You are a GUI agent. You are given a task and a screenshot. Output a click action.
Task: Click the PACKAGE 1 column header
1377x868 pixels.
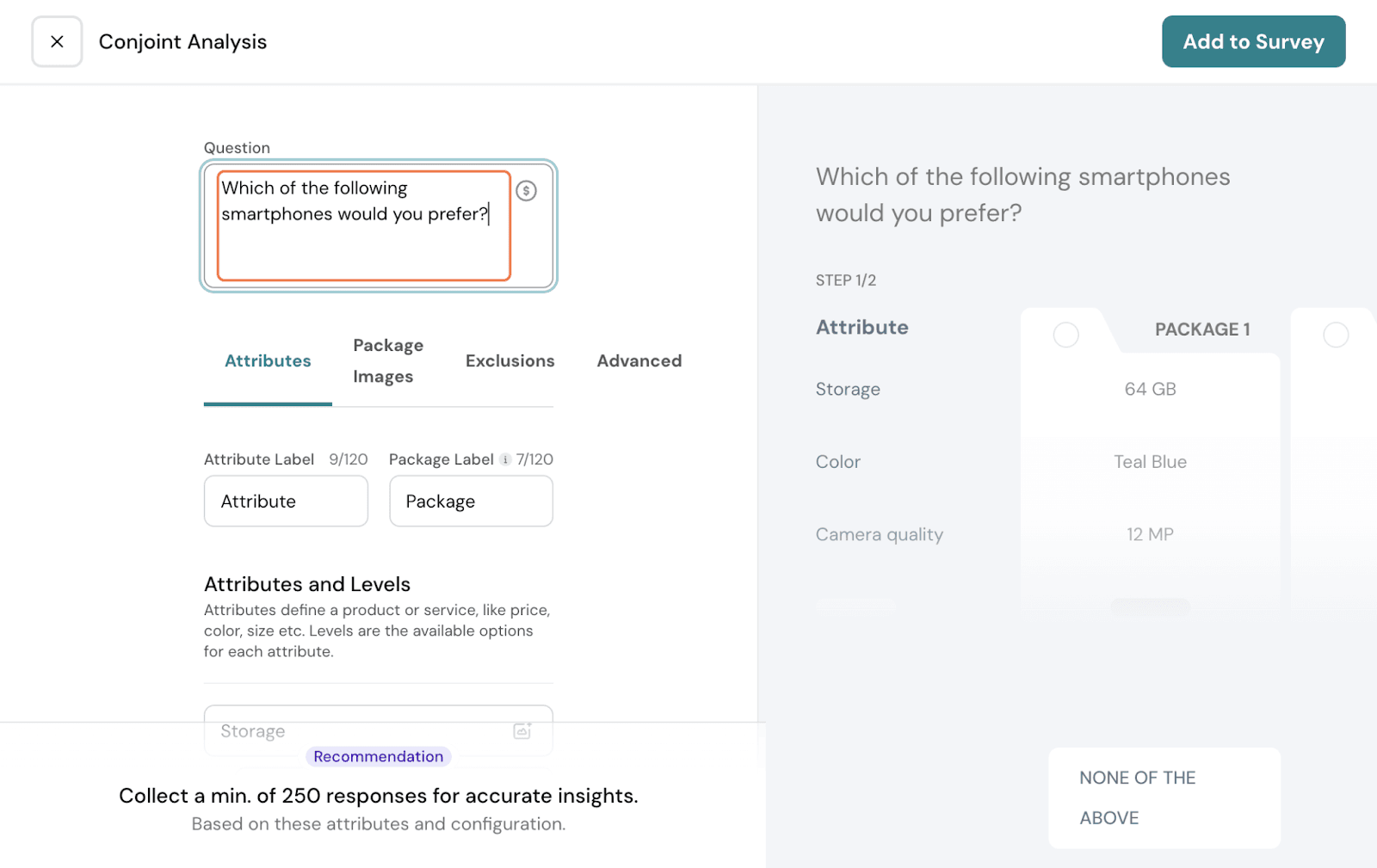(1201, 329)
